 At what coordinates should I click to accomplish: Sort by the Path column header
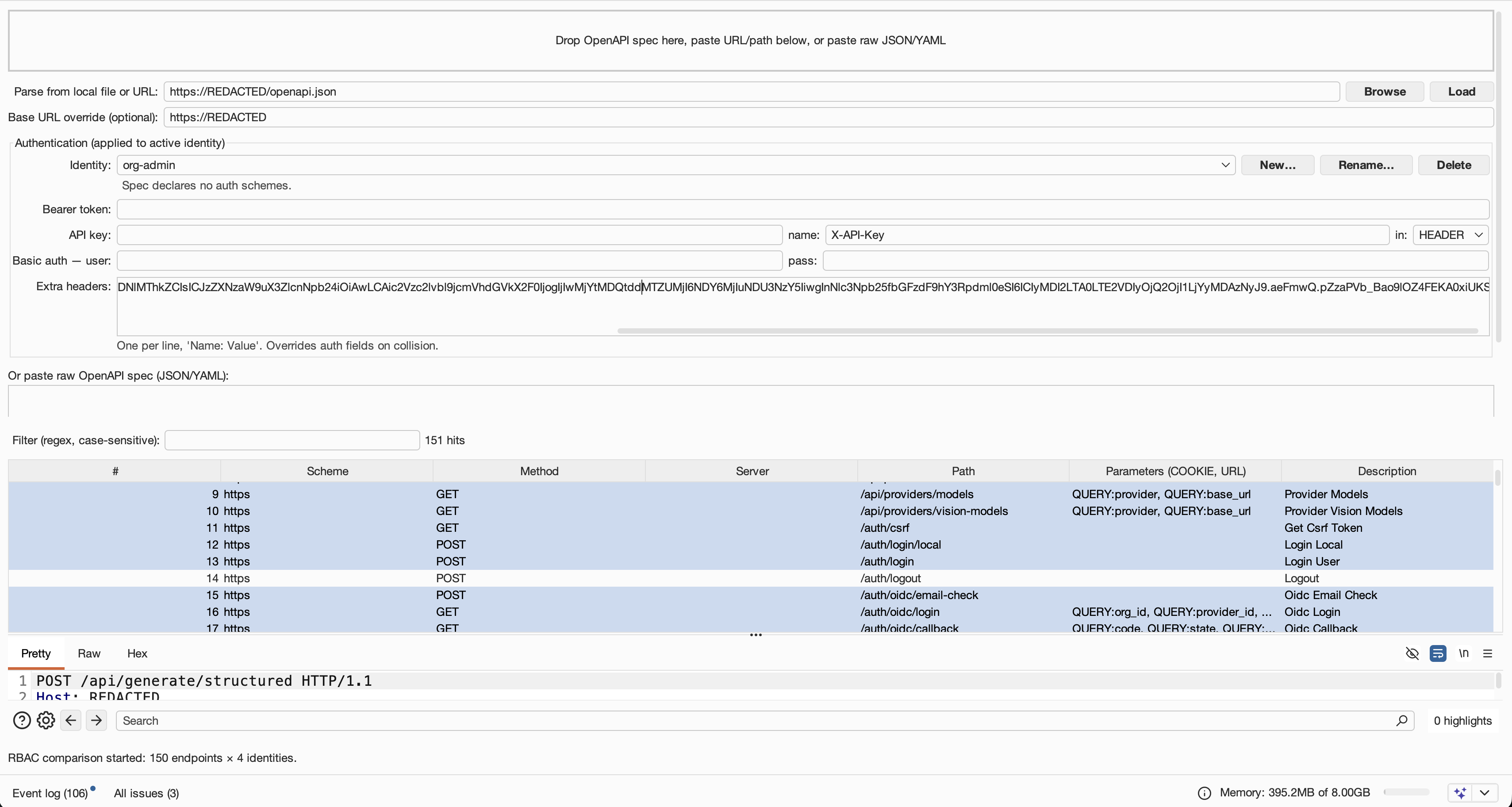(963, 471)
